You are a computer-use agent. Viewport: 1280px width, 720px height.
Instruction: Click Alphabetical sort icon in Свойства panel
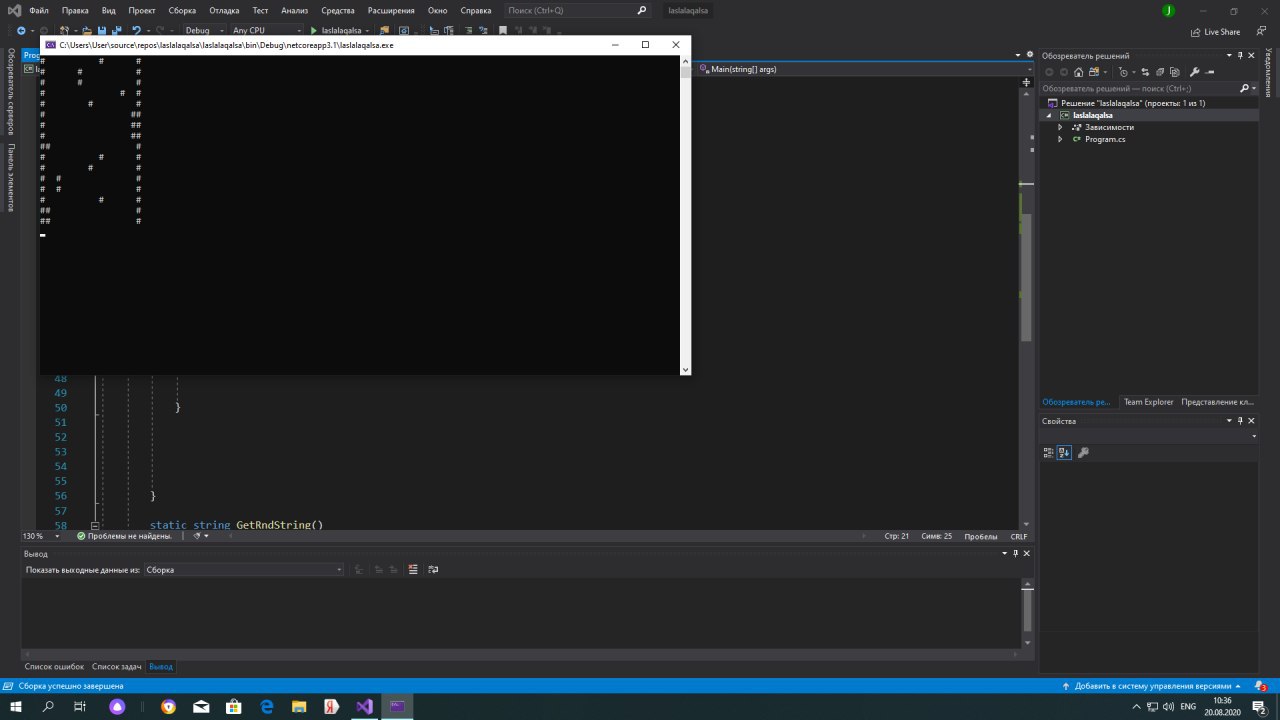pos(1064,452)
